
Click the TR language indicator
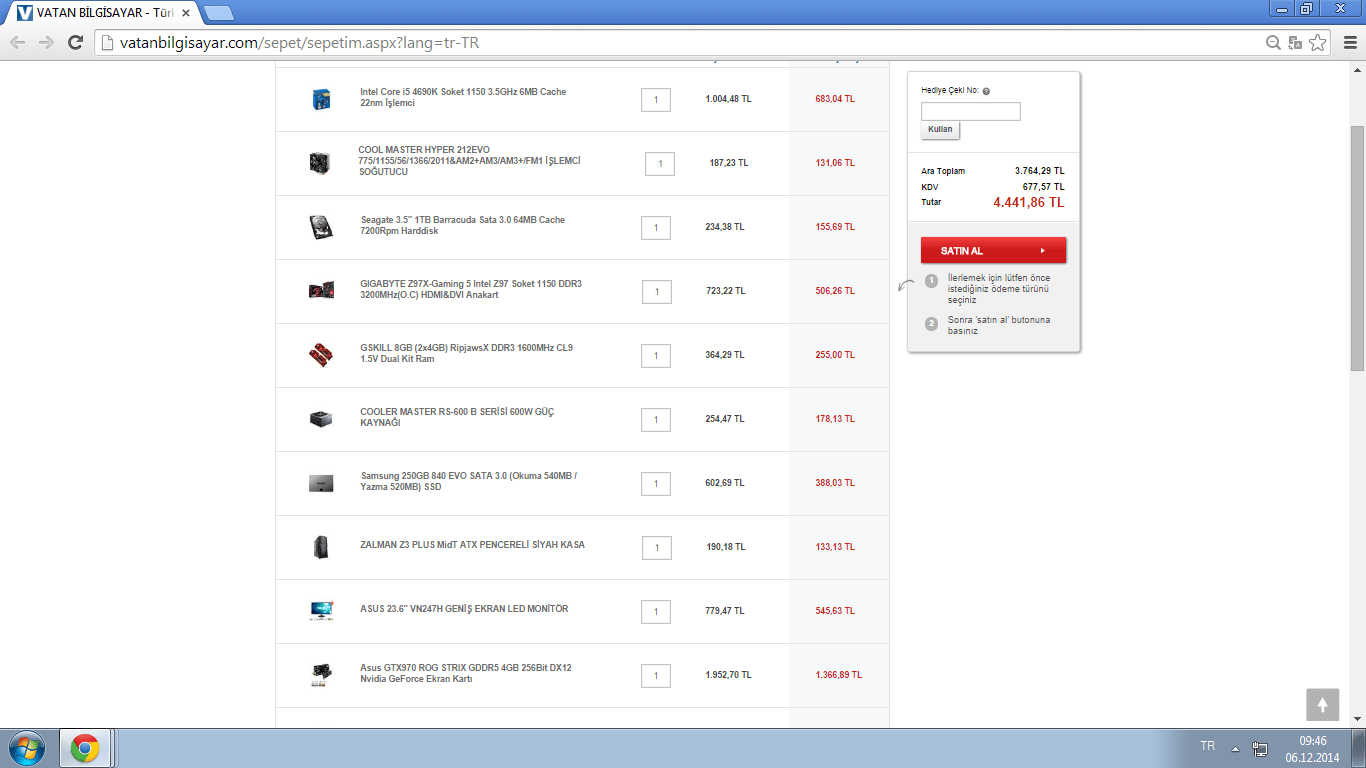(x=1207, y=746)
